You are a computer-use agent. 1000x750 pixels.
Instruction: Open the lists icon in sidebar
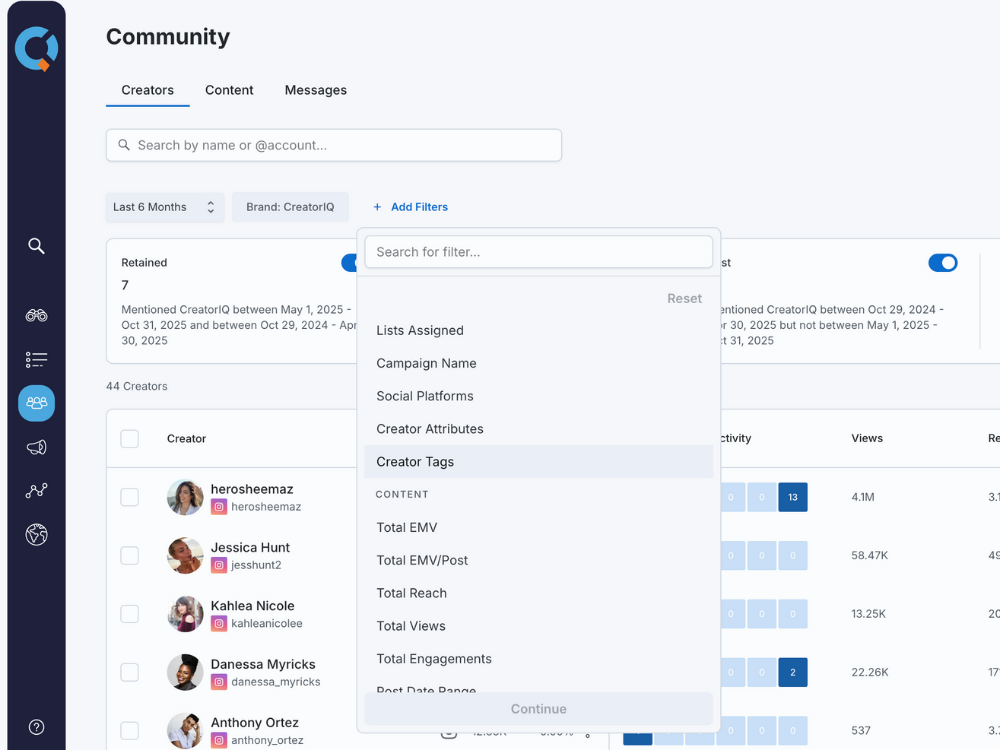click(x=36, y=359)
